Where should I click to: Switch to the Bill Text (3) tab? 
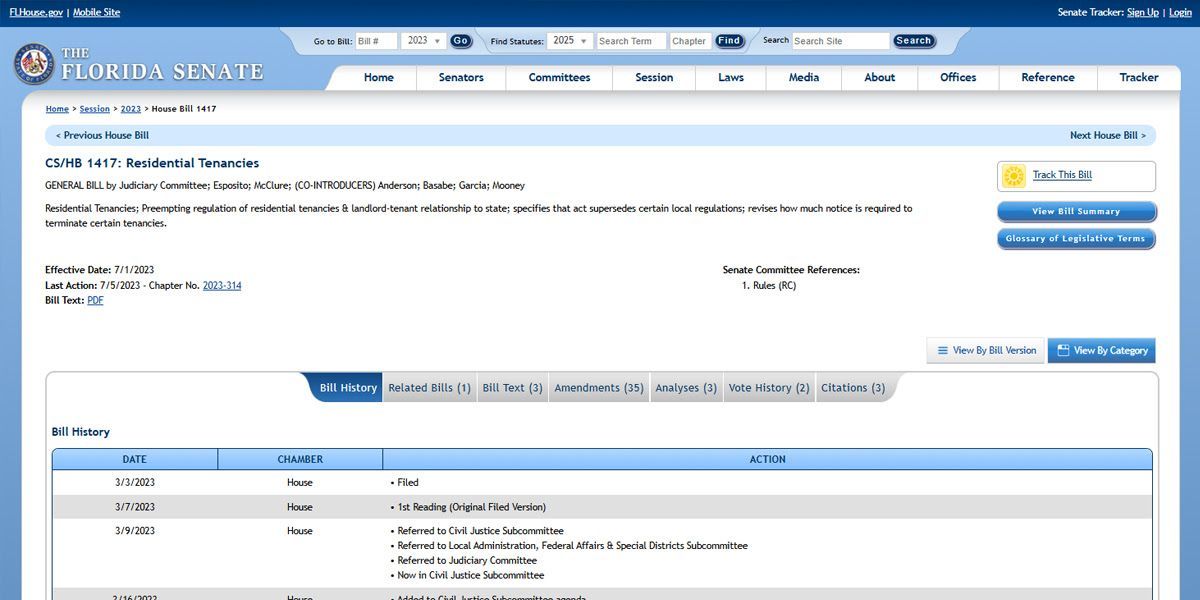click(x=512, y=388)
